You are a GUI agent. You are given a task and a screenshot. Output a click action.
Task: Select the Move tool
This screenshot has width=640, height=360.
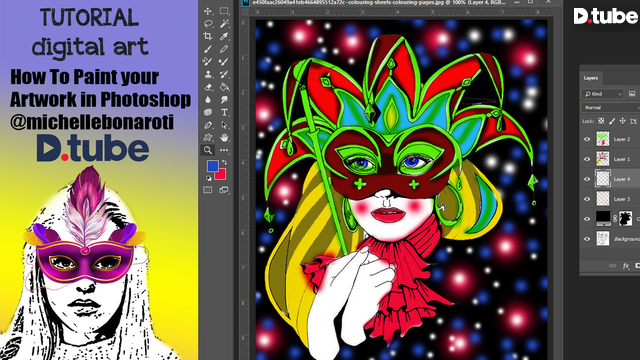(x=208, y=11)
